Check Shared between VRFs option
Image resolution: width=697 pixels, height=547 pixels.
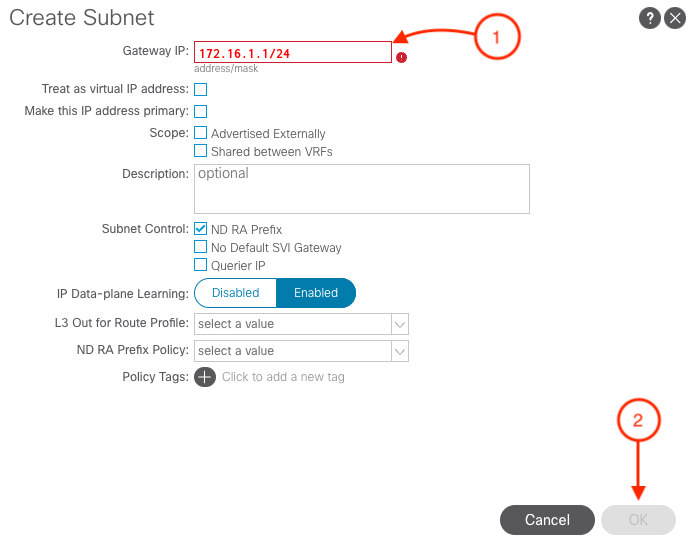click(x=201, y=152)
